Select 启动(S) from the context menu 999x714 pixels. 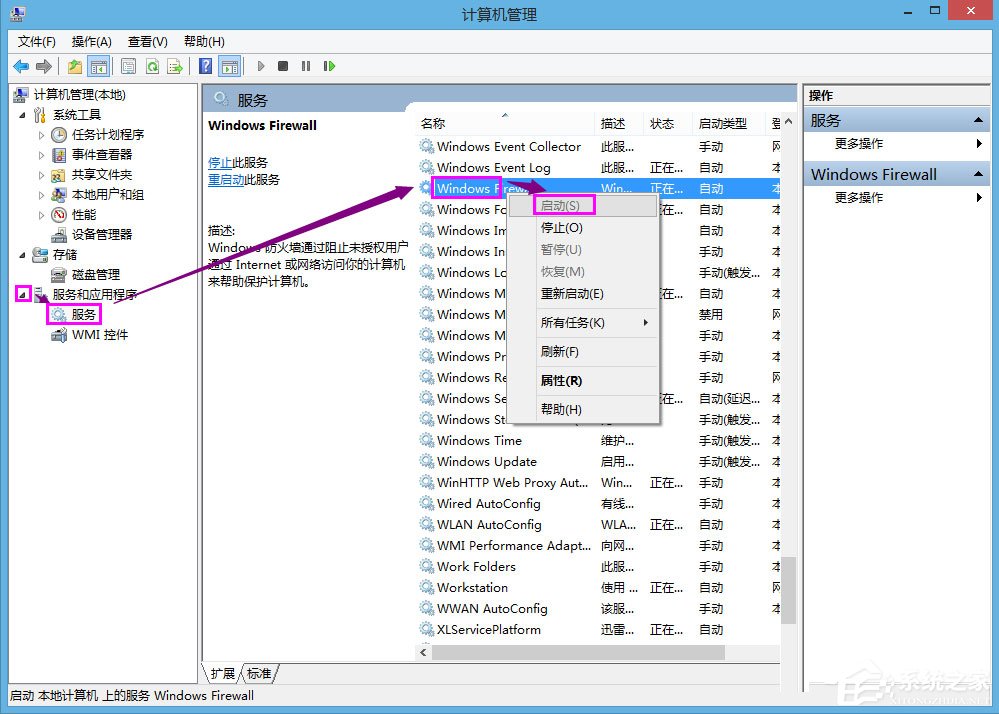(x=562, y=205)
